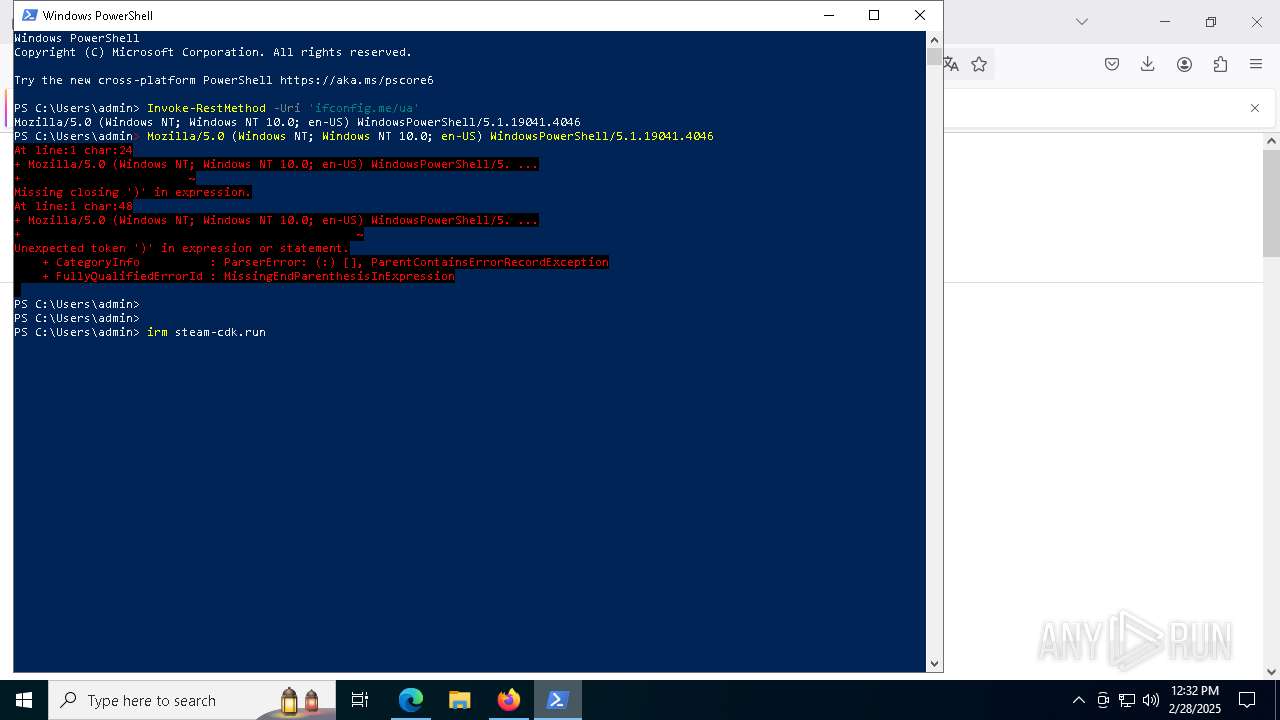1280x720 pixels.
Task: Click the 'Missing closing' error message line
Action: pos(132,192)
